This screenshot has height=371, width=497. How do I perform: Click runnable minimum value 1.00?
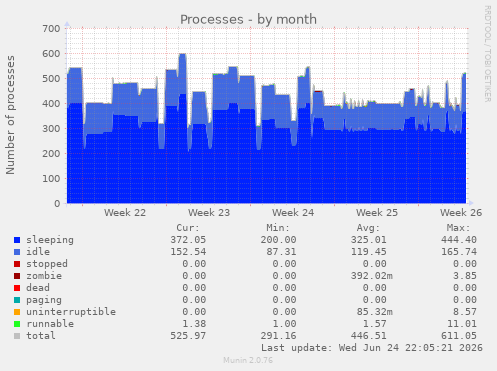coord(284,324)
